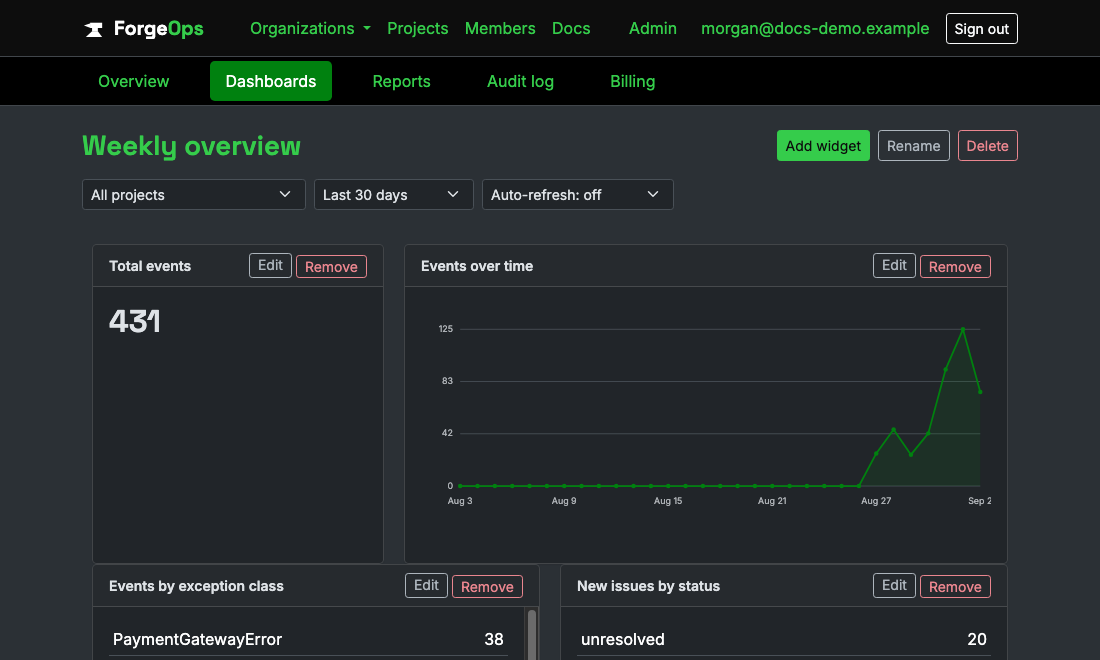Remove the Events by exception class widget
The height and width of the screenshot is (660, 1100).
click(487, 586)
